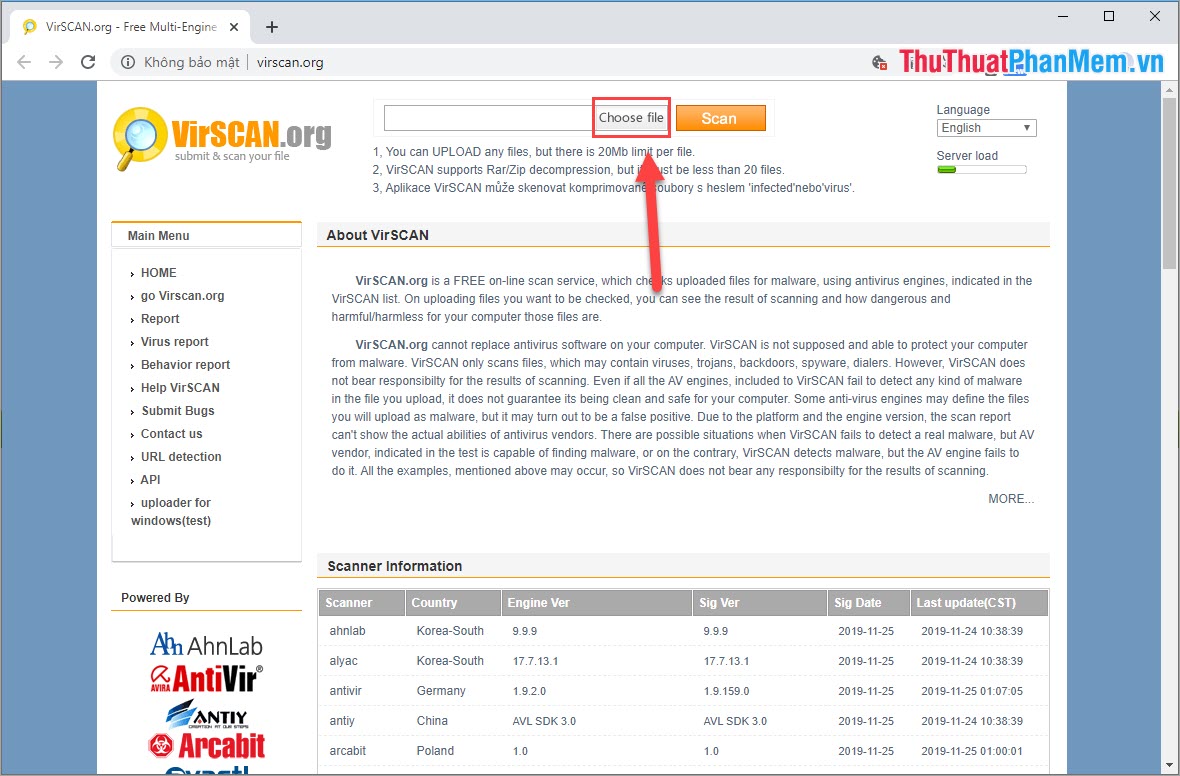
Task: Open the English language dropdown
Action: pos(986,127)
